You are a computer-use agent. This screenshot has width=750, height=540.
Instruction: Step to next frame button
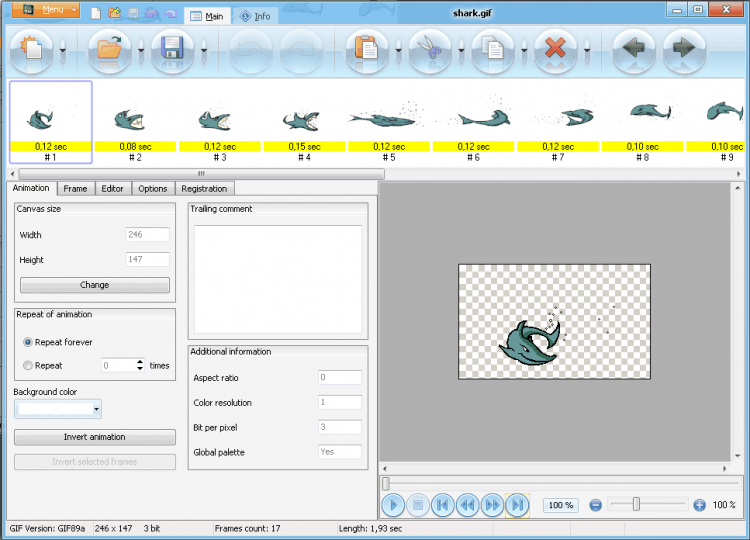pos(492,505)
